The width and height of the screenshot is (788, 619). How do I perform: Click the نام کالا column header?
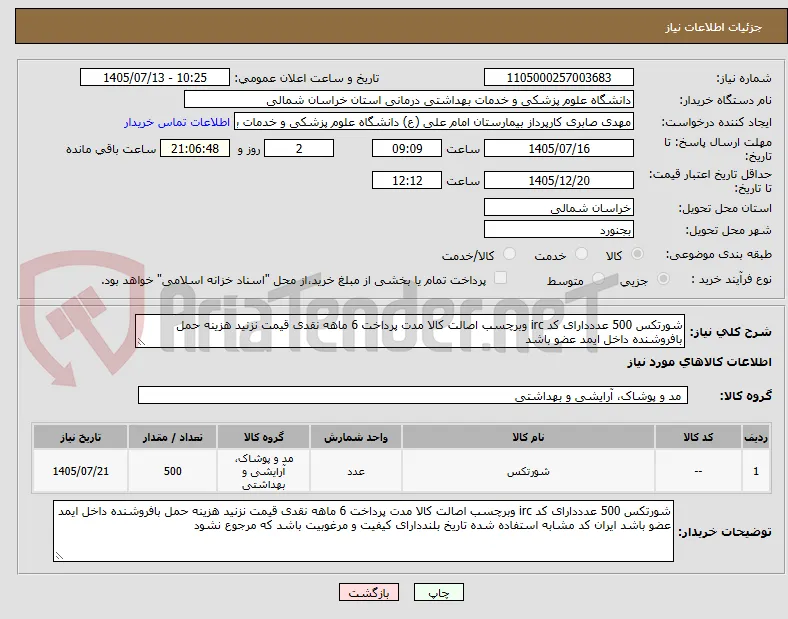click(528, 437)
